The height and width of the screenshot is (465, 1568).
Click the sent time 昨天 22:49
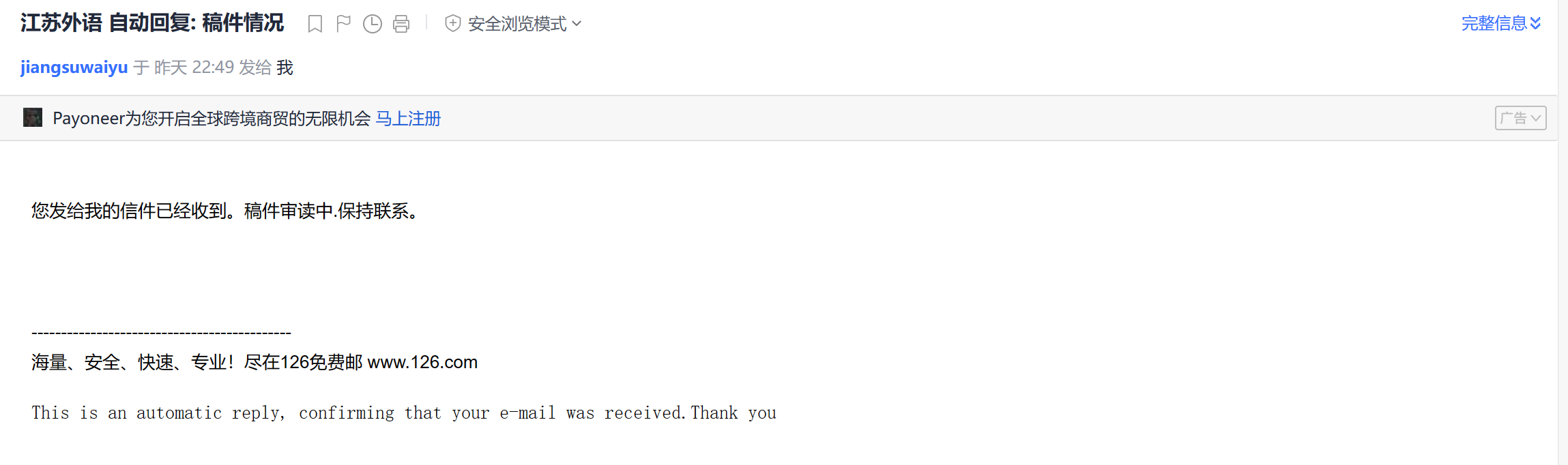pyautogui.click(x=194, y=67)
